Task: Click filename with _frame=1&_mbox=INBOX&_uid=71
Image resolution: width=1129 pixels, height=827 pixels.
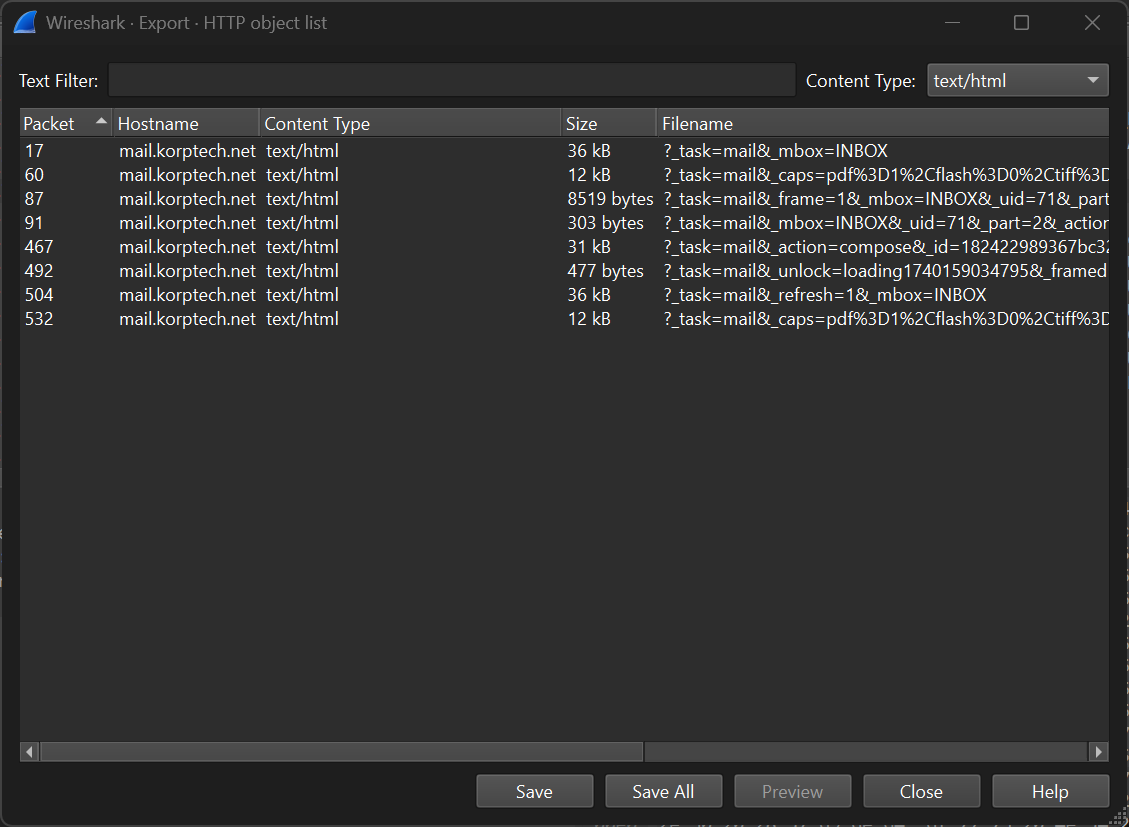Action: [886, 199]
